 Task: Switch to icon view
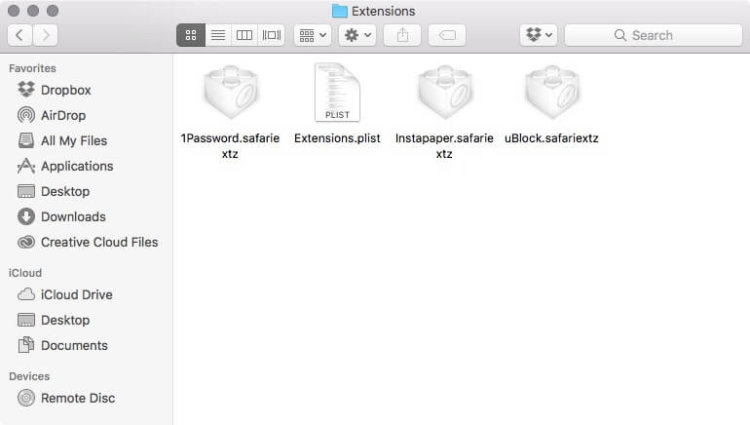click(x=191, y=35)
